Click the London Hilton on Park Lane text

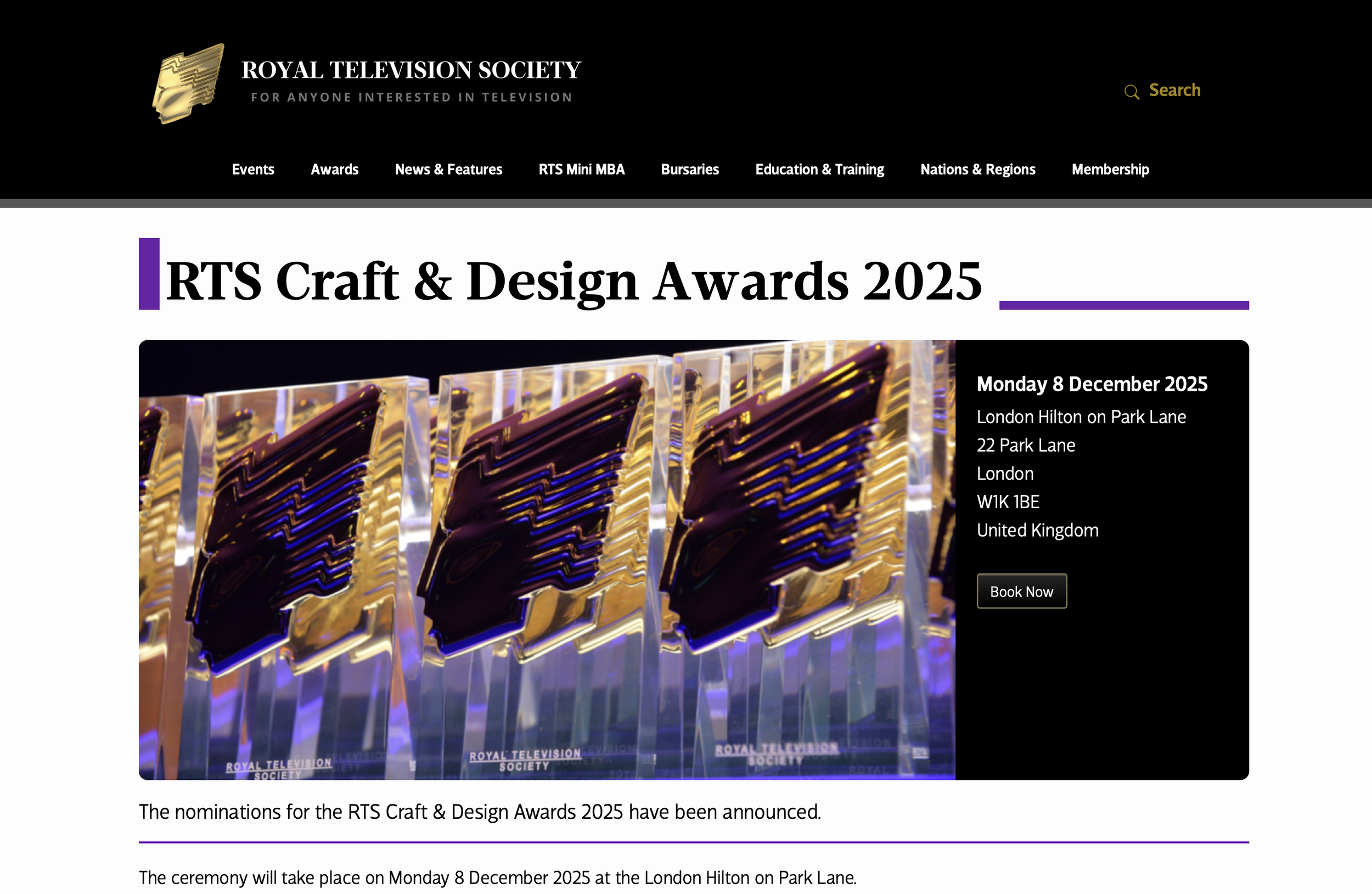point(1081,417)
